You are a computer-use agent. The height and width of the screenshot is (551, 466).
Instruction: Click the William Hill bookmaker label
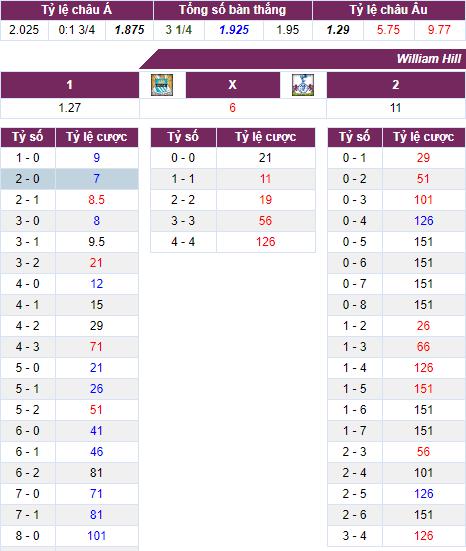tap(428, 59)
